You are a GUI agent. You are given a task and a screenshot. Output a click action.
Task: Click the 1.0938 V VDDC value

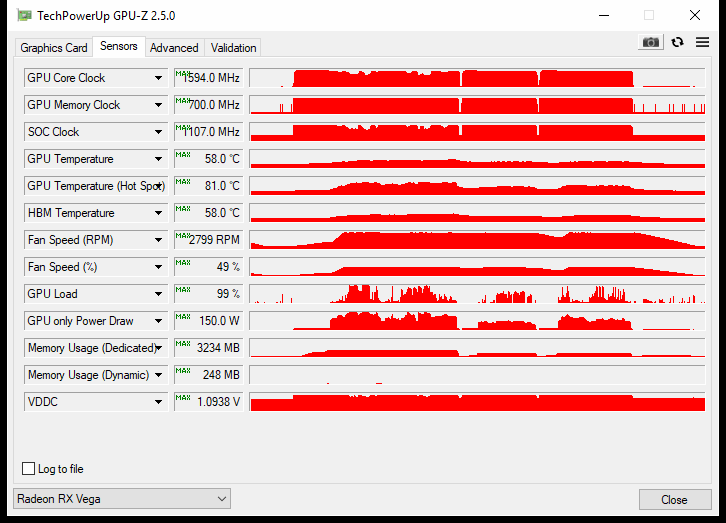[x=208, y=402]
